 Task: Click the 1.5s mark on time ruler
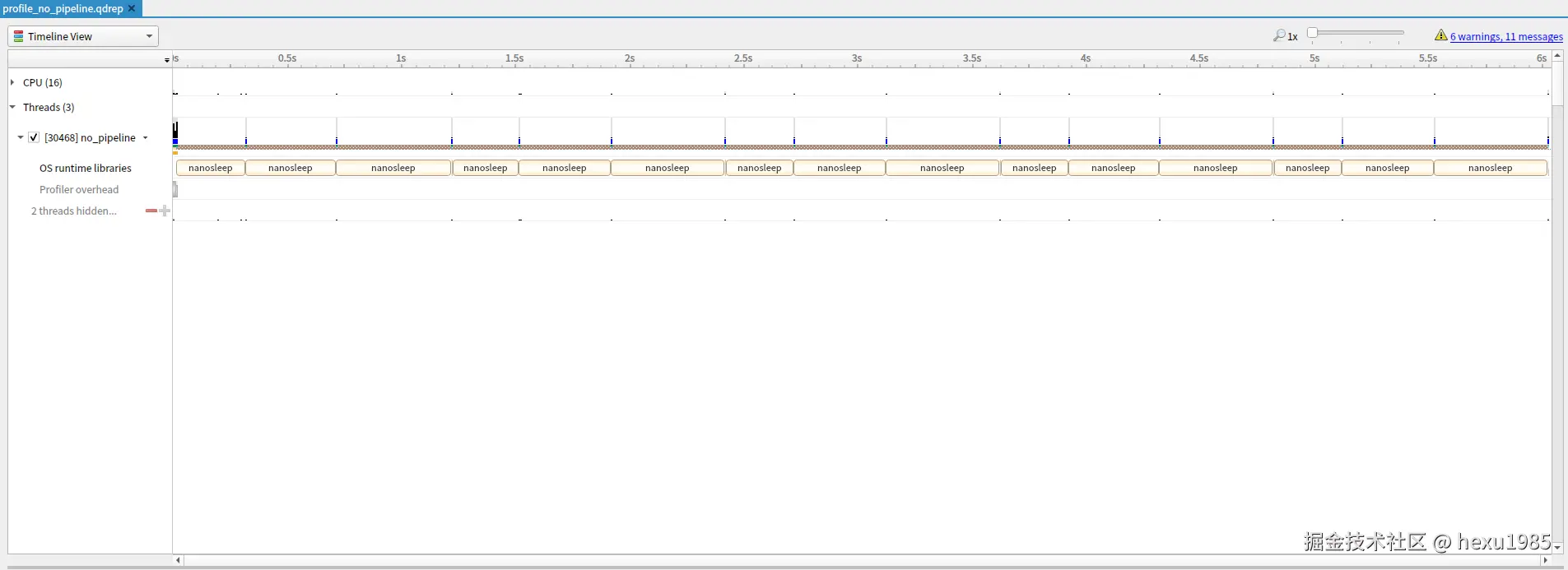[514, 59]
